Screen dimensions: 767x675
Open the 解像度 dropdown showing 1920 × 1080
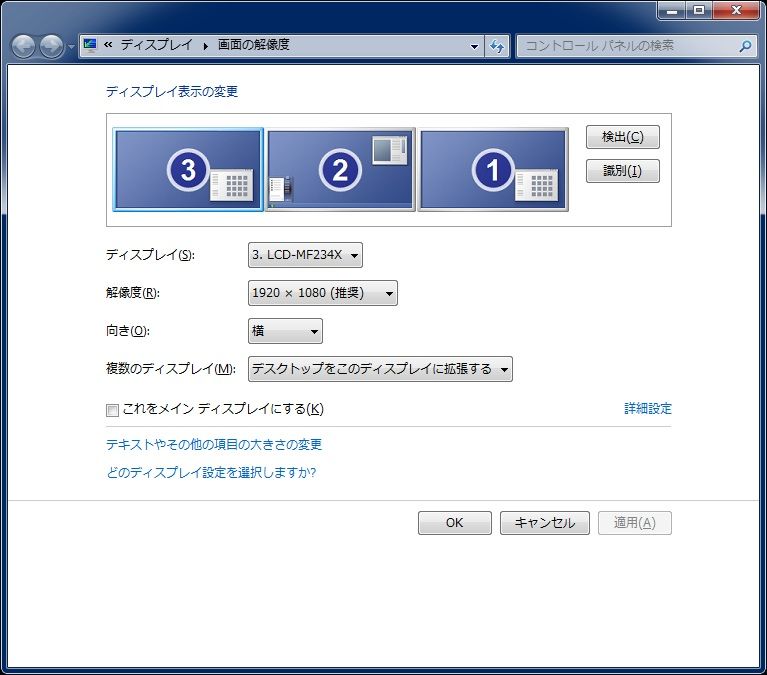(x=323, y=293)
